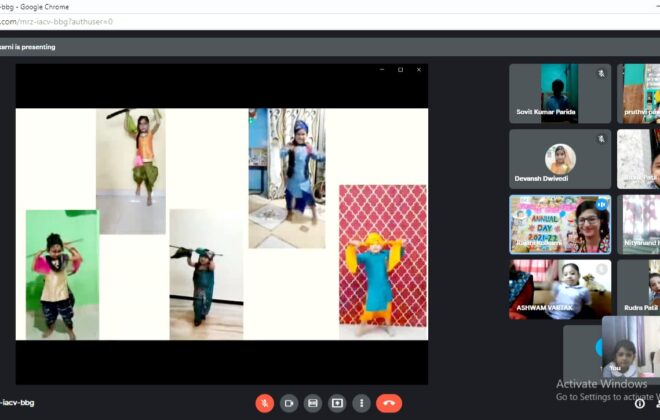
Task: Toggle the camera button in the call controls
Action: tap(289, 403)
